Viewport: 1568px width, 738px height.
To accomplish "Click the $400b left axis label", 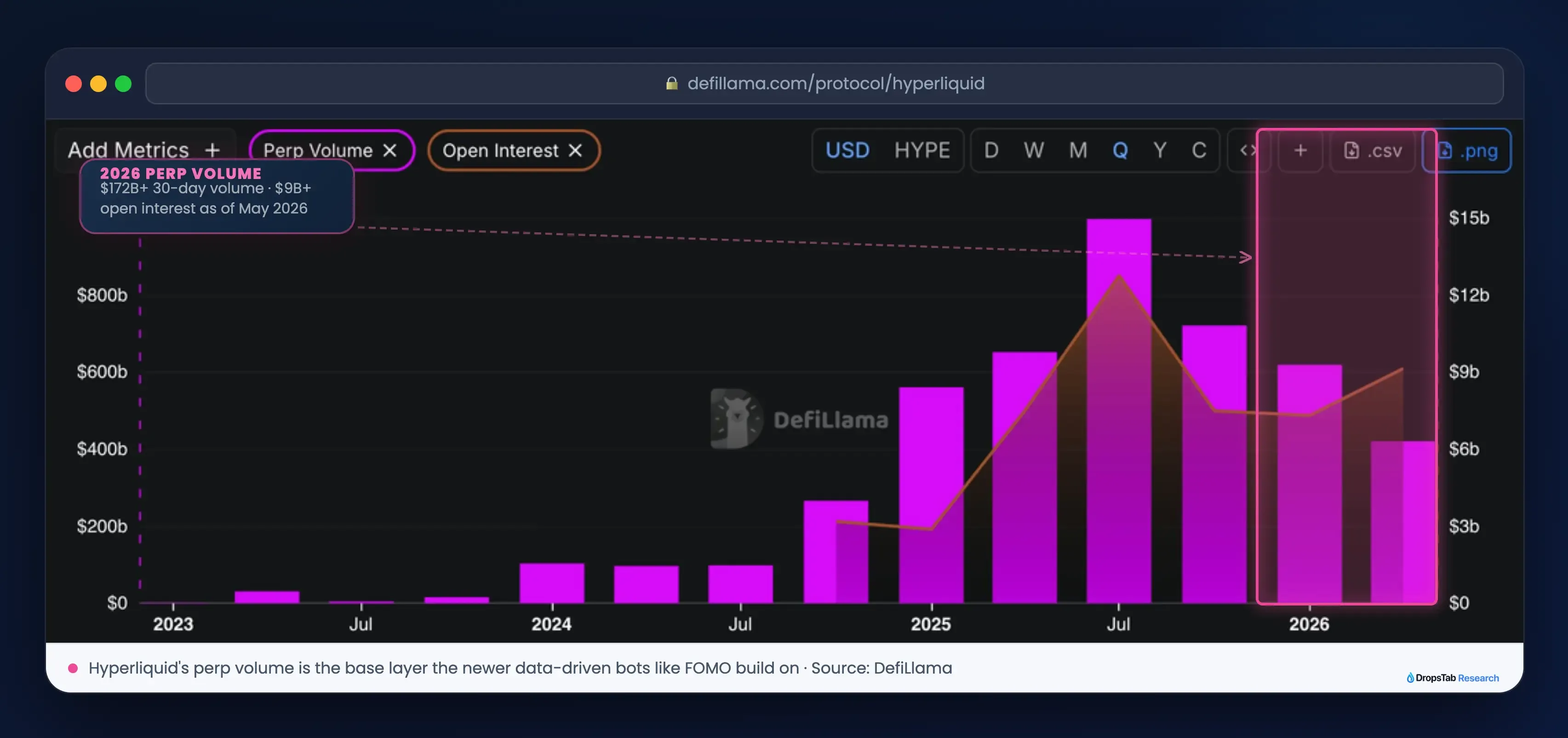I will [x=102, y=450].
